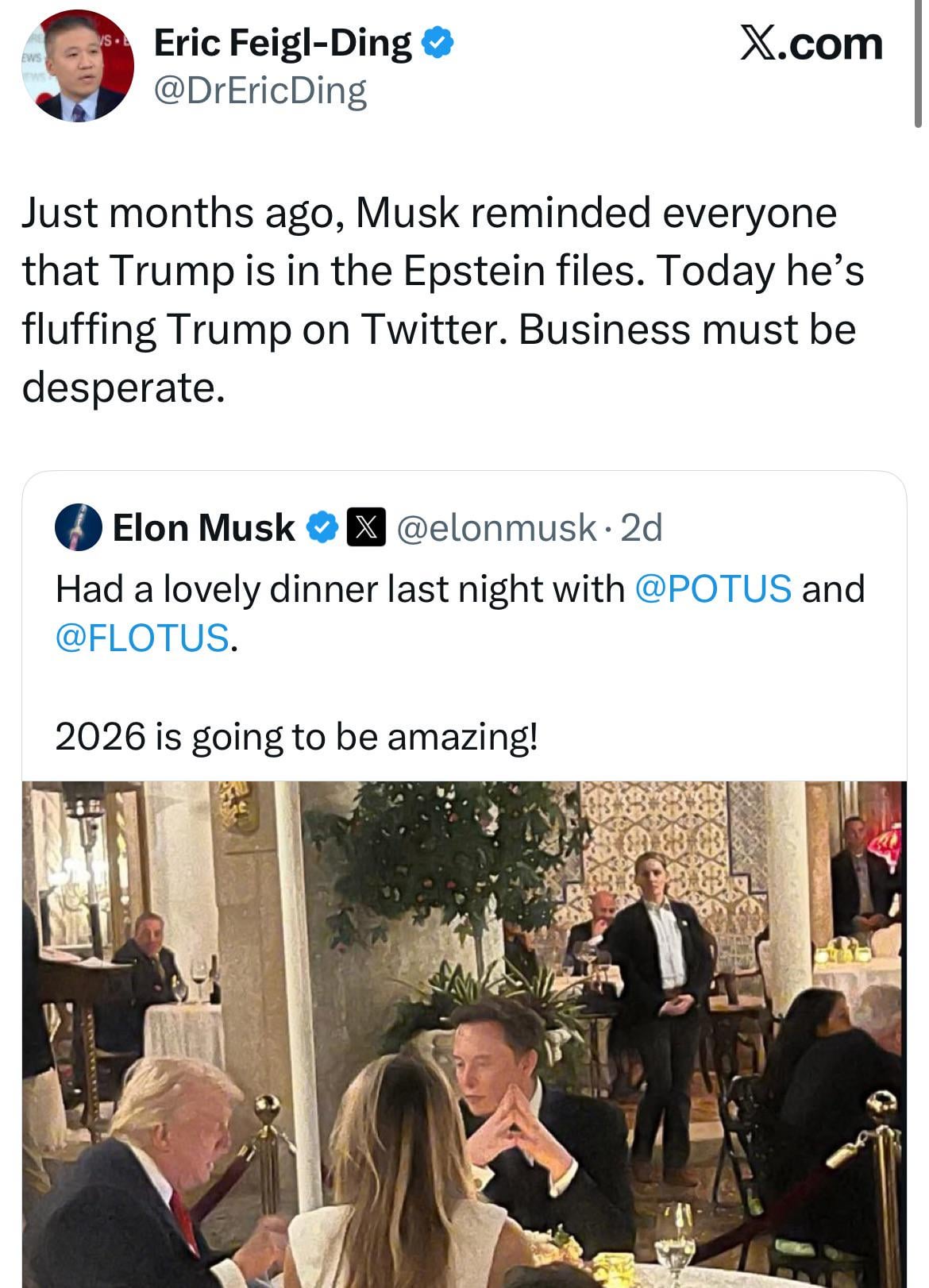Click the 'fluffing Trump on Twitter' text
The image size is (929, 1288).
(x=262, y=330)
